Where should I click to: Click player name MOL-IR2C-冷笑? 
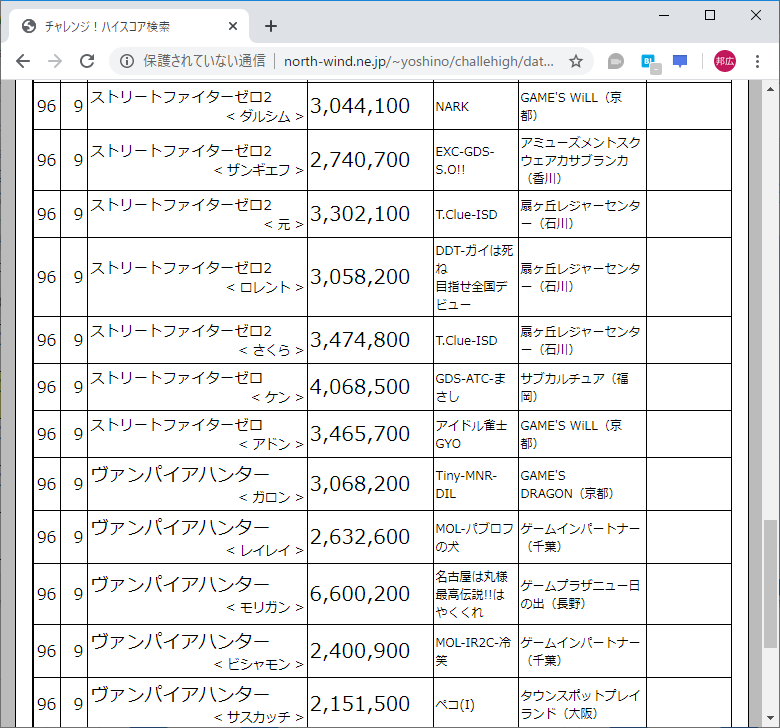pos(473,651)
